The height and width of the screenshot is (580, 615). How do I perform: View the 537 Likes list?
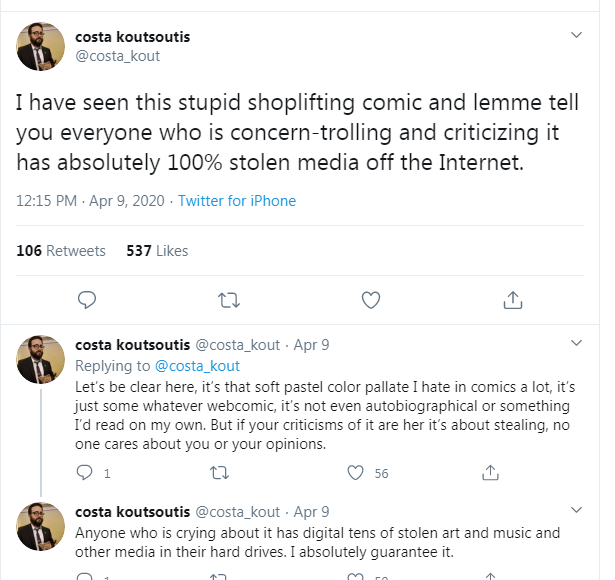pos(157,250)
